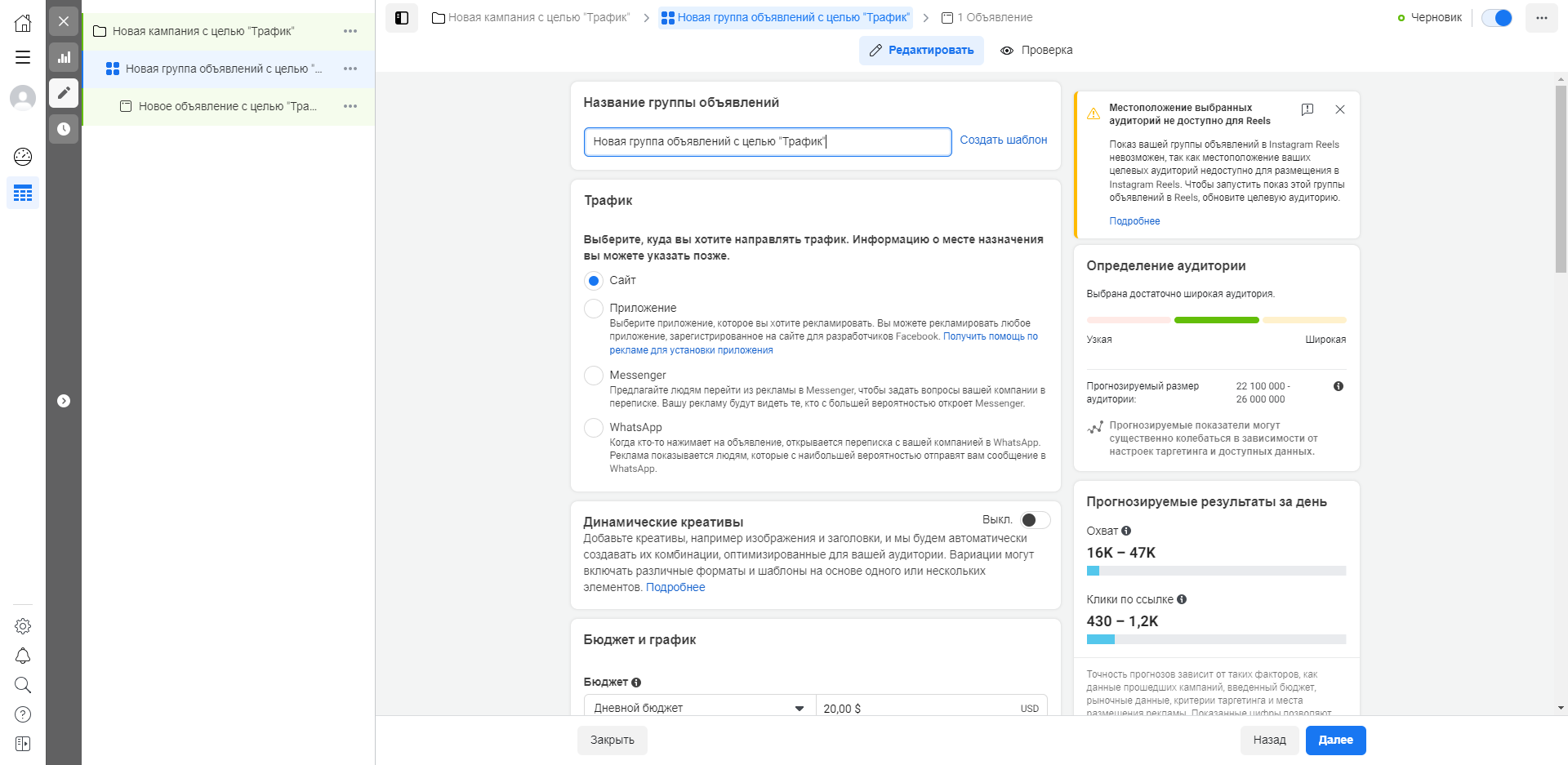Open the help question mark icon

[23, 714]
